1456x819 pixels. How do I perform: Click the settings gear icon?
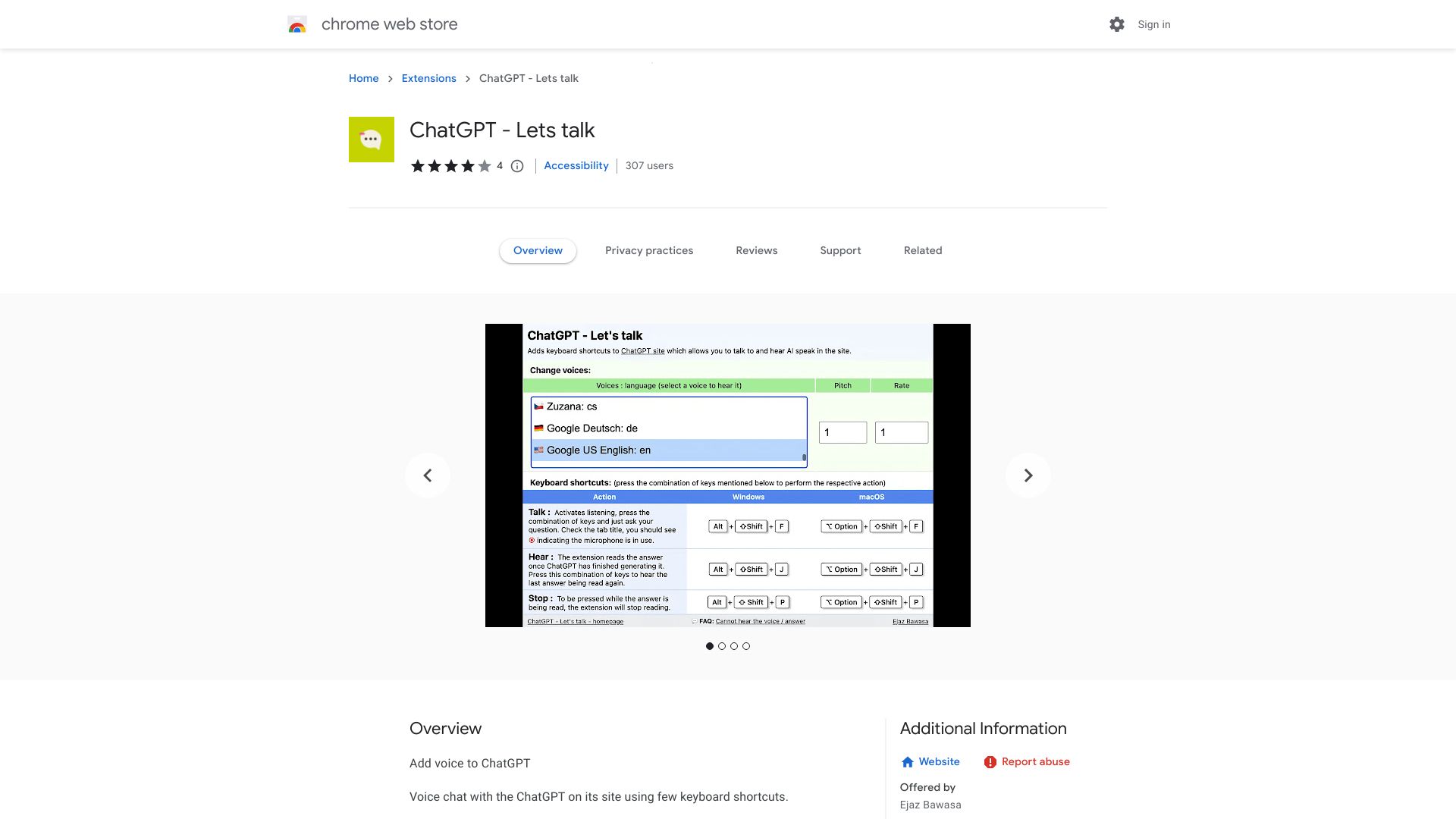[1117, 24]
